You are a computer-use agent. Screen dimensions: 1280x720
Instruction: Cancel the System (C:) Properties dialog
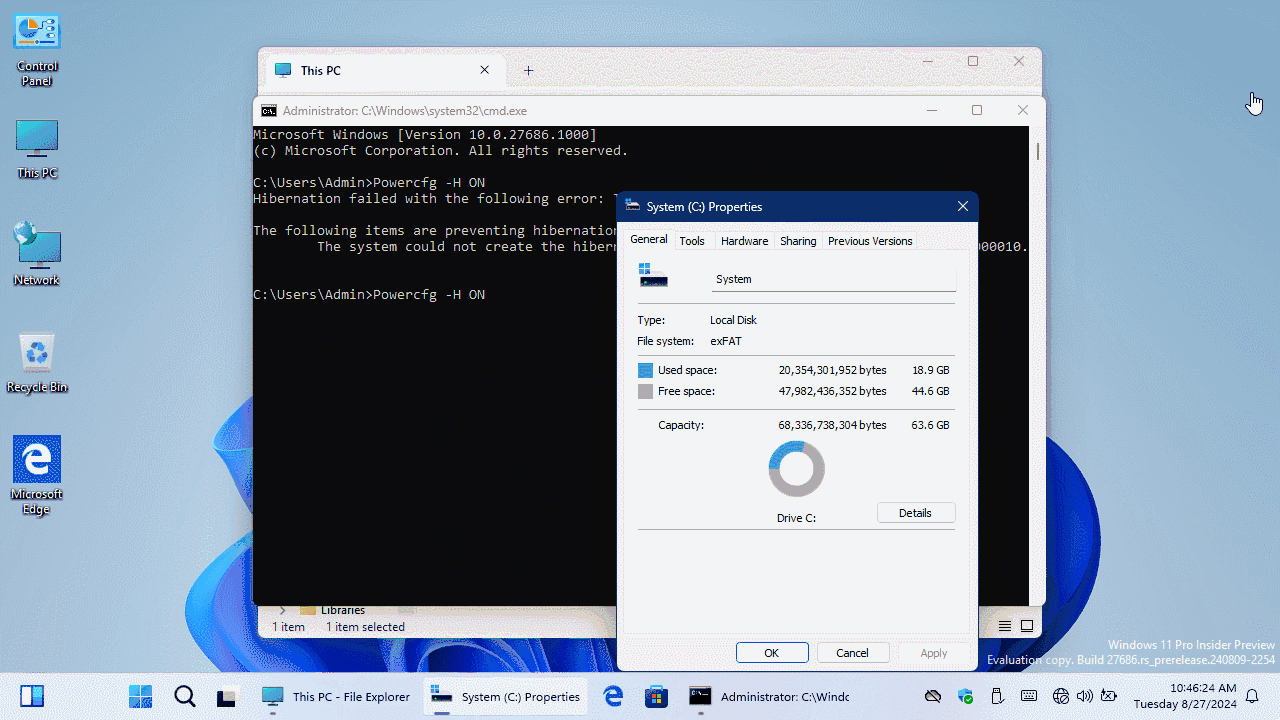[853, 653]
